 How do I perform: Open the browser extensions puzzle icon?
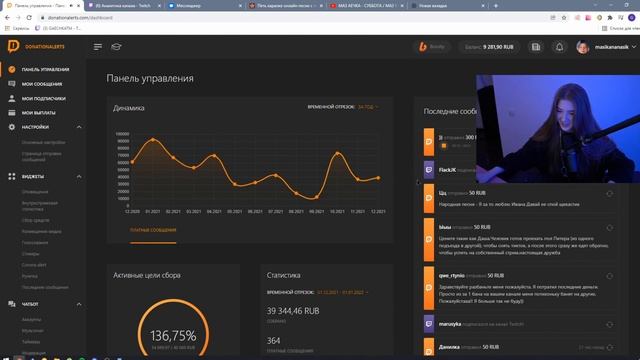(x=610, y=18)
